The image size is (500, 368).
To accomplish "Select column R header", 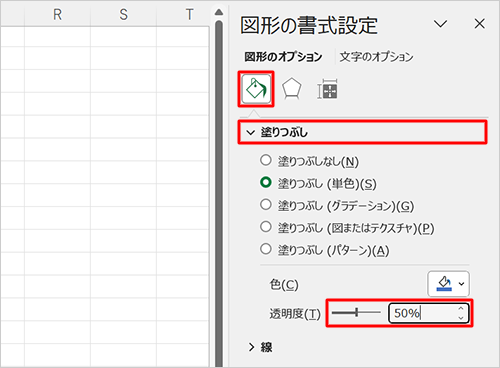I will coord(57,15).
